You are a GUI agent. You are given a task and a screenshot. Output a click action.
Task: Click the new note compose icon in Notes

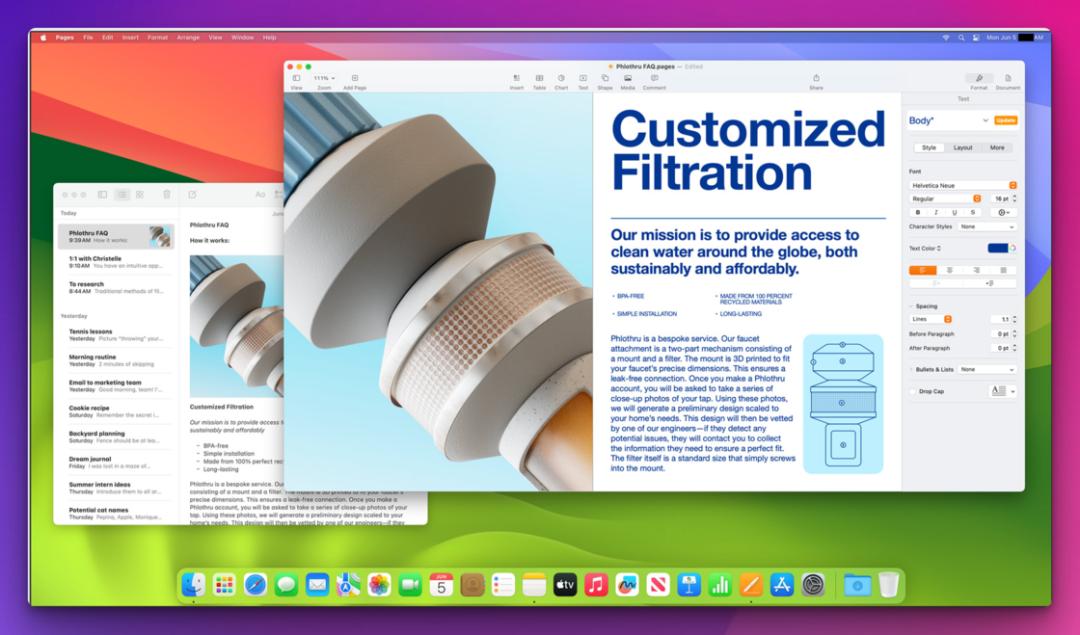[192, 195]
